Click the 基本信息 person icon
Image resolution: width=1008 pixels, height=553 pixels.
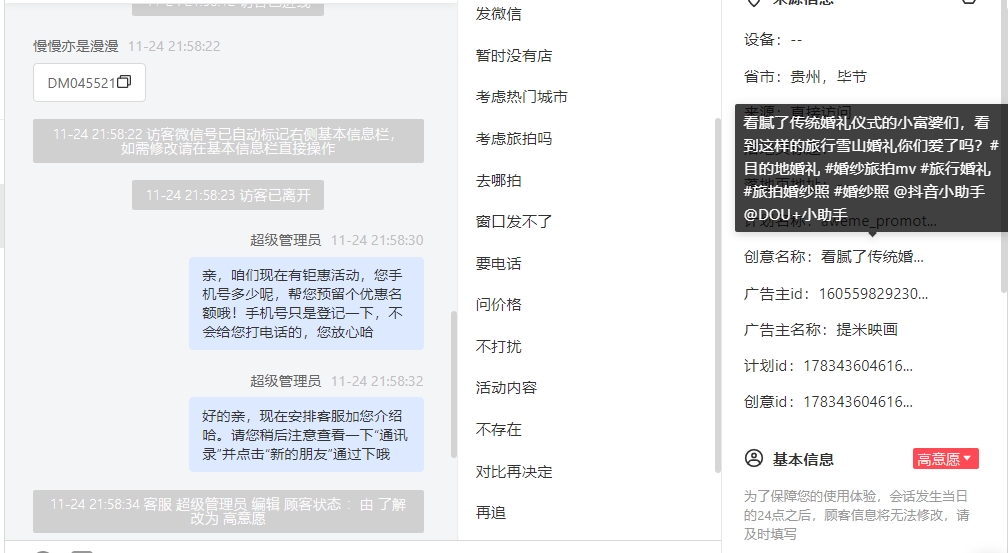pyautogui.click(x=753, y=458)
